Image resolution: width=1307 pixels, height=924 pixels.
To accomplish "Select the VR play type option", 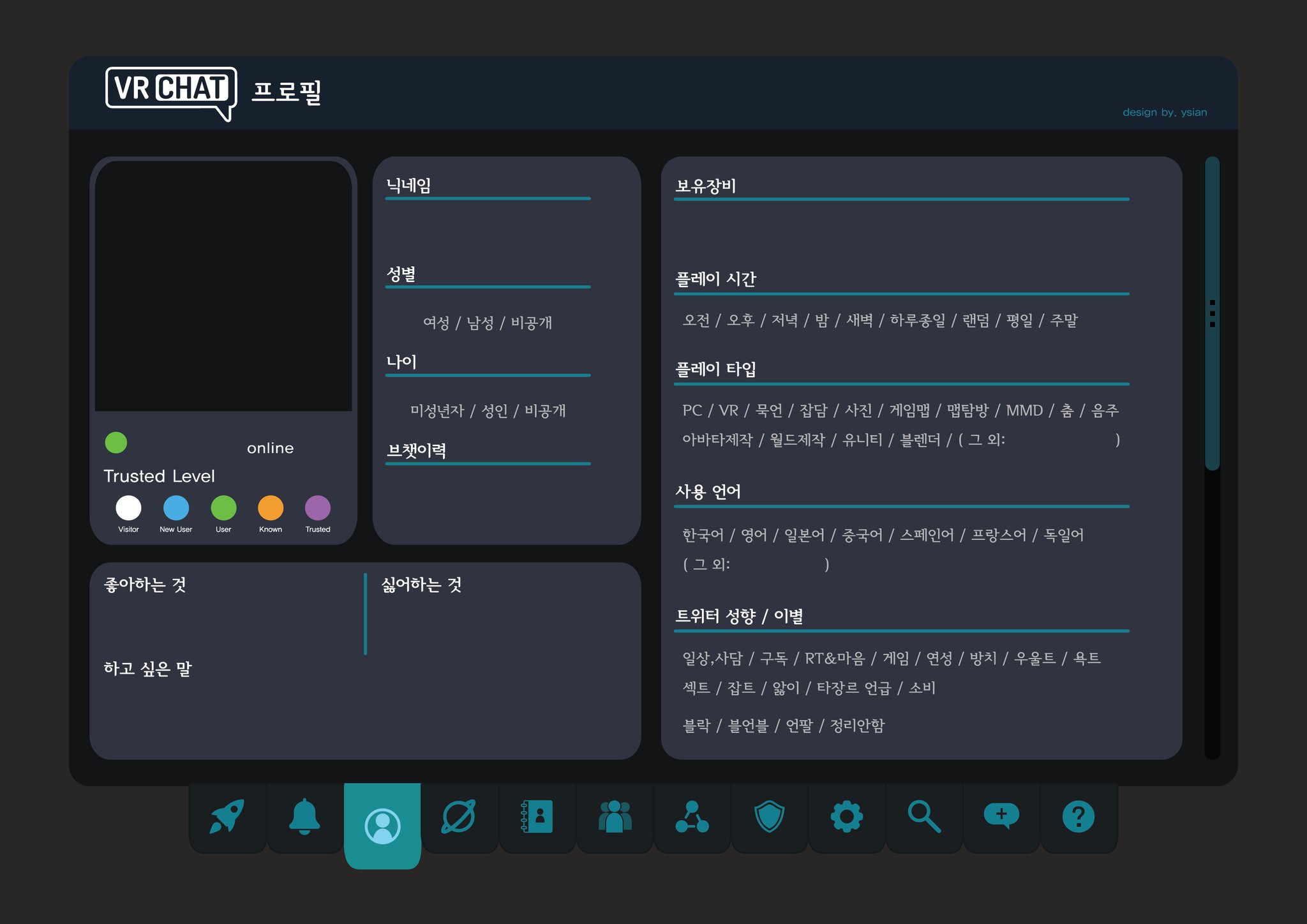I will pos(730,410).
